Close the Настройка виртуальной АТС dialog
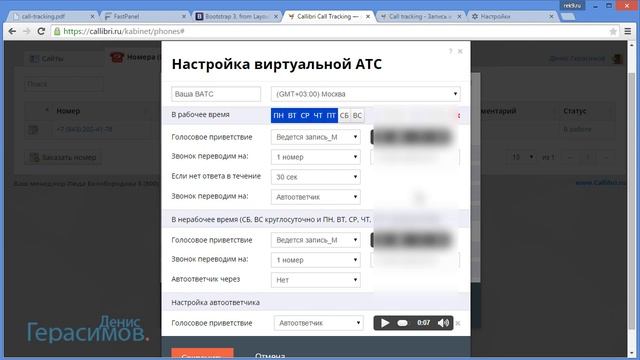Image resolution: width=640 pixels, height=360 pixels. [x=460, y=51]
